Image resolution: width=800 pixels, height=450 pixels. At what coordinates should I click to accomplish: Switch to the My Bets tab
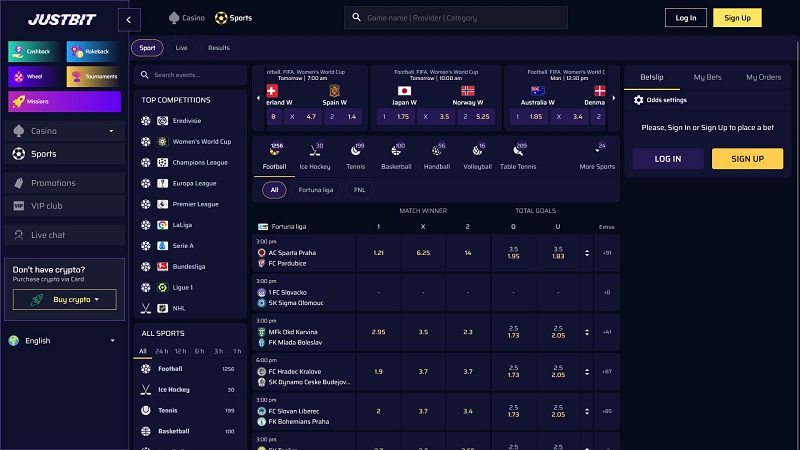pyautogui.click(x=708, y=77)
